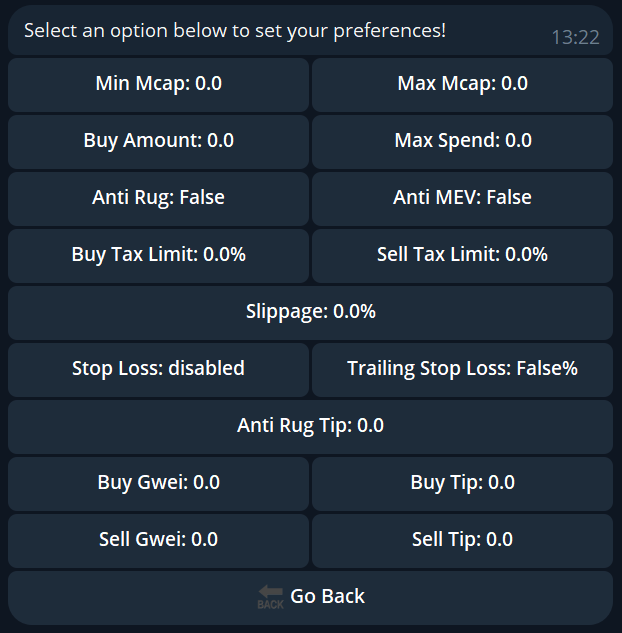Toggle the Anti Rug: False option
The height and width of the screenshot is (633, 622).
coord(158,198)
